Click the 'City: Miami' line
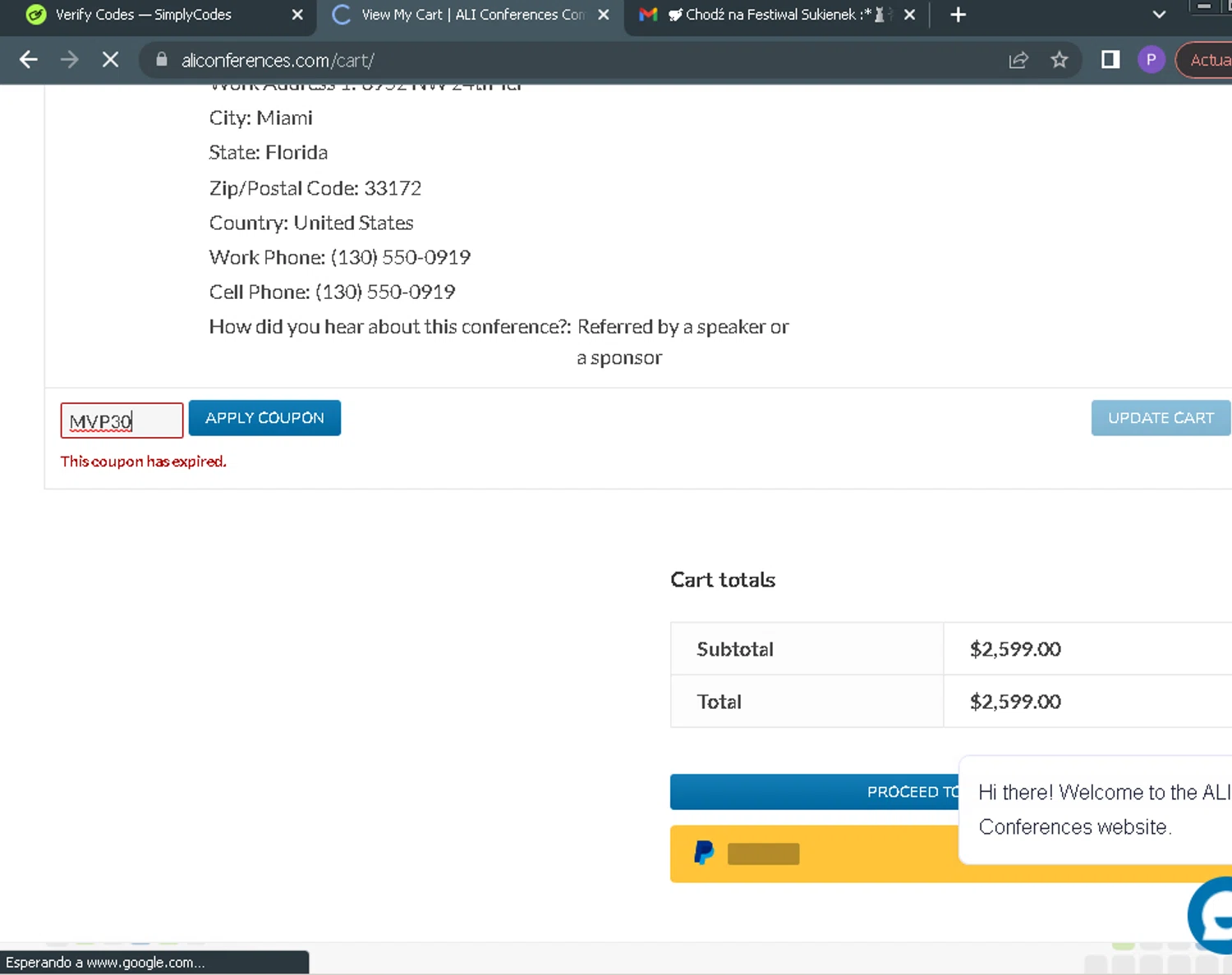Screen dimensions: 1232x975 coord(260,118)
